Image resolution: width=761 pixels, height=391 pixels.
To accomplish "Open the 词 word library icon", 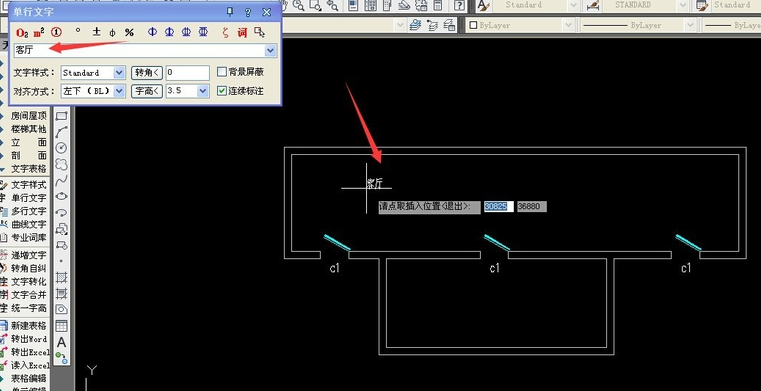I will (242, 33).
